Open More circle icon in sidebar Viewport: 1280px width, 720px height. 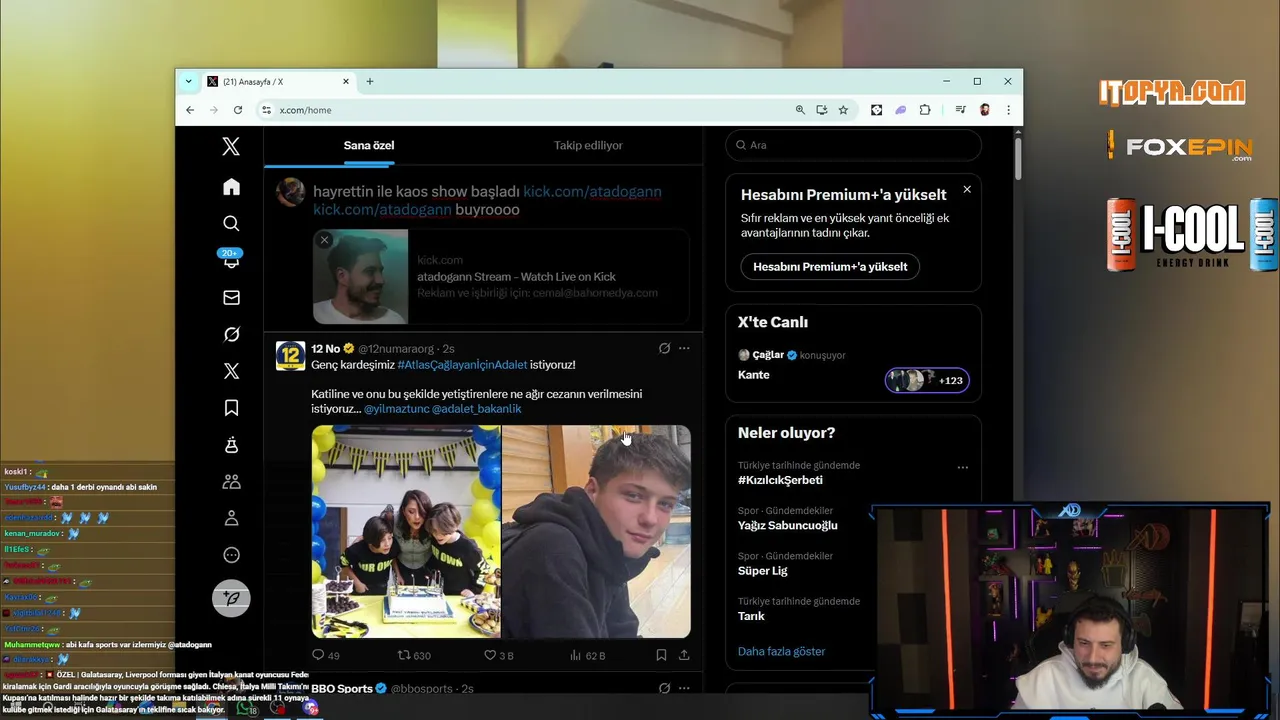(x=231, y=555)
